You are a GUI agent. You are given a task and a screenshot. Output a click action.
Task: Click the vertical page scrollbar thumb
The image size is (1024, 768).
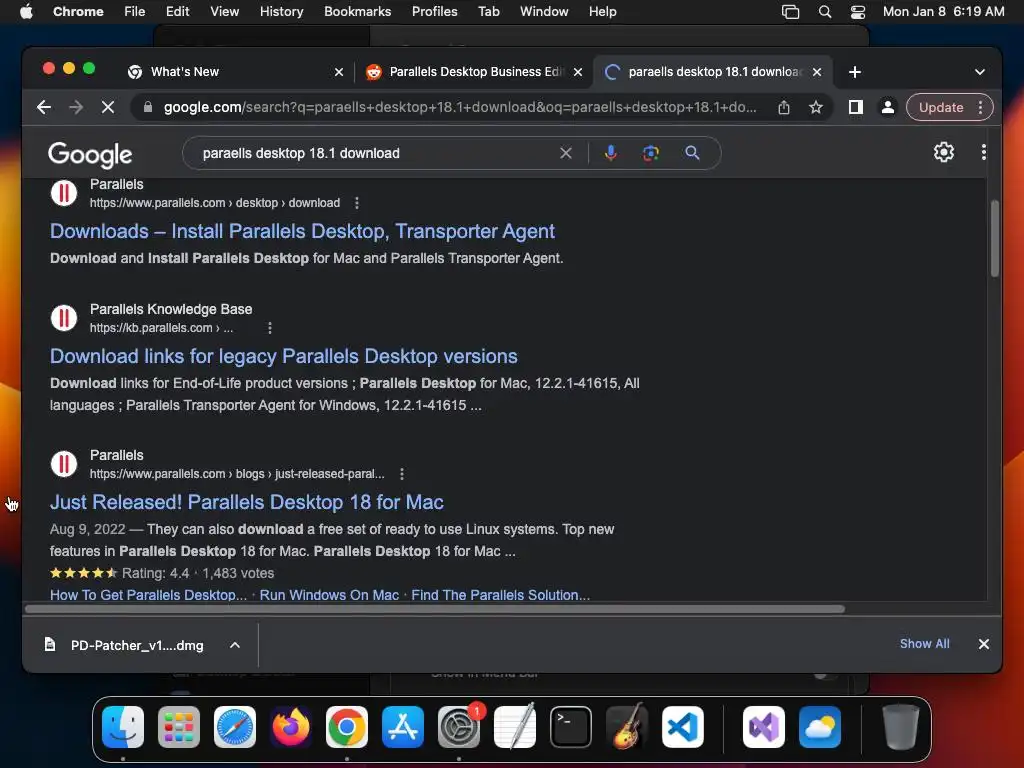(995, 238)
